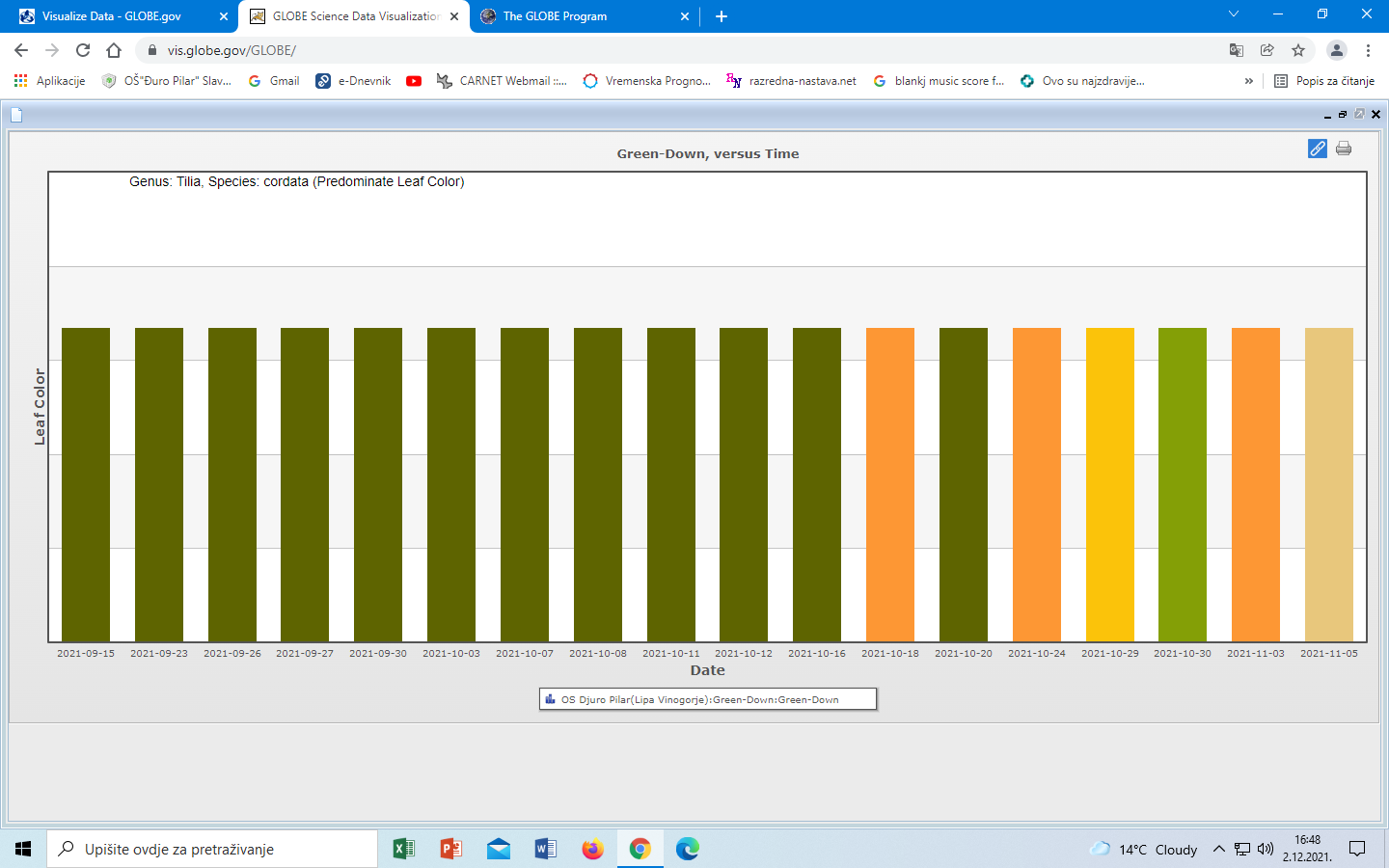Open the Chrome profile avatar
This screenshot has height=868, width=1389.
pos(1336,50)
